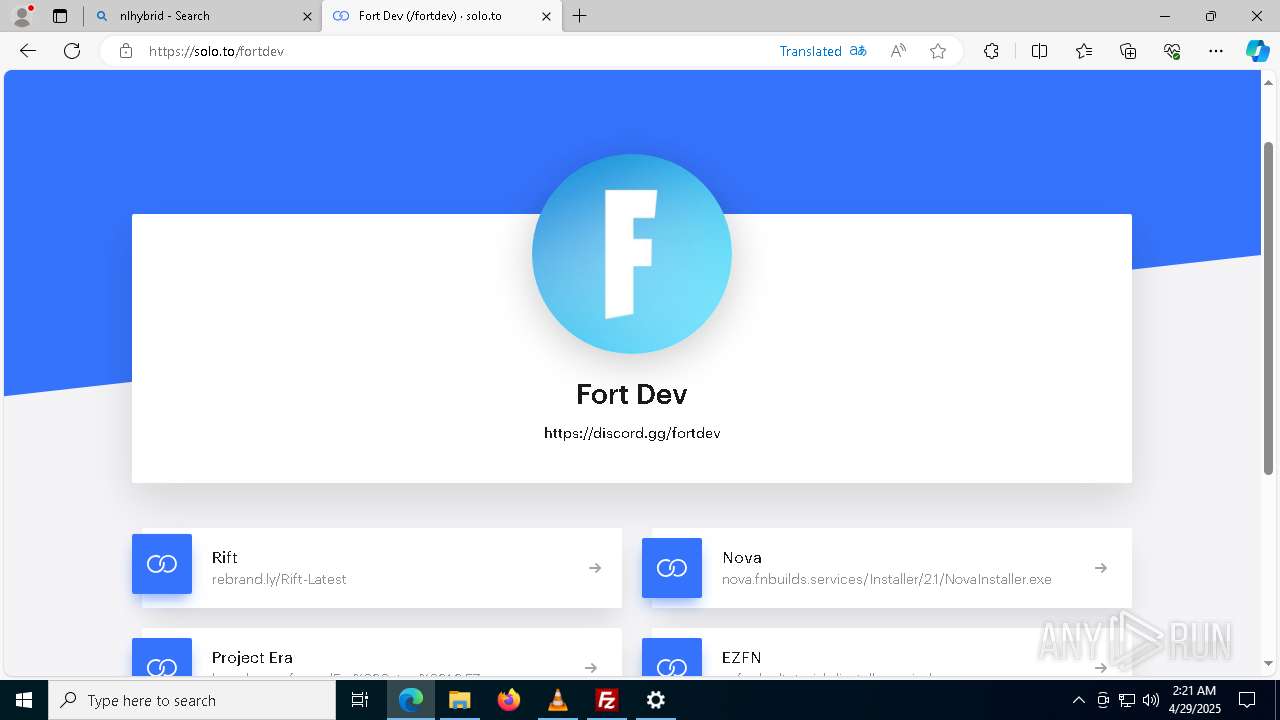Screen dimensions: 1280x720
Task: Open the Nova installer link card
Action: 887,568
